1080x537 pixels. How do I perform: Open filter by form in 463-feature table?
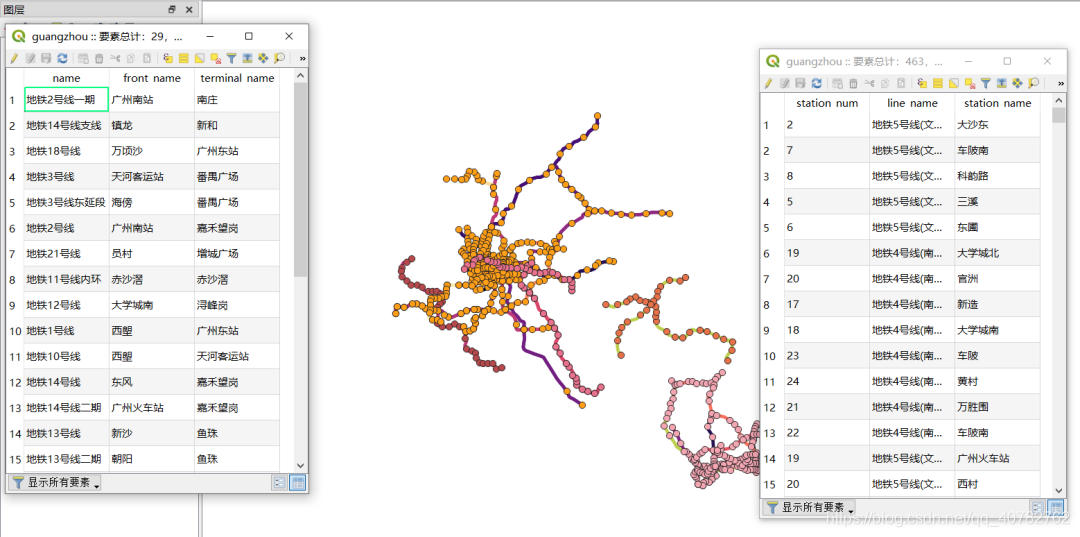(x=986, y=83)
